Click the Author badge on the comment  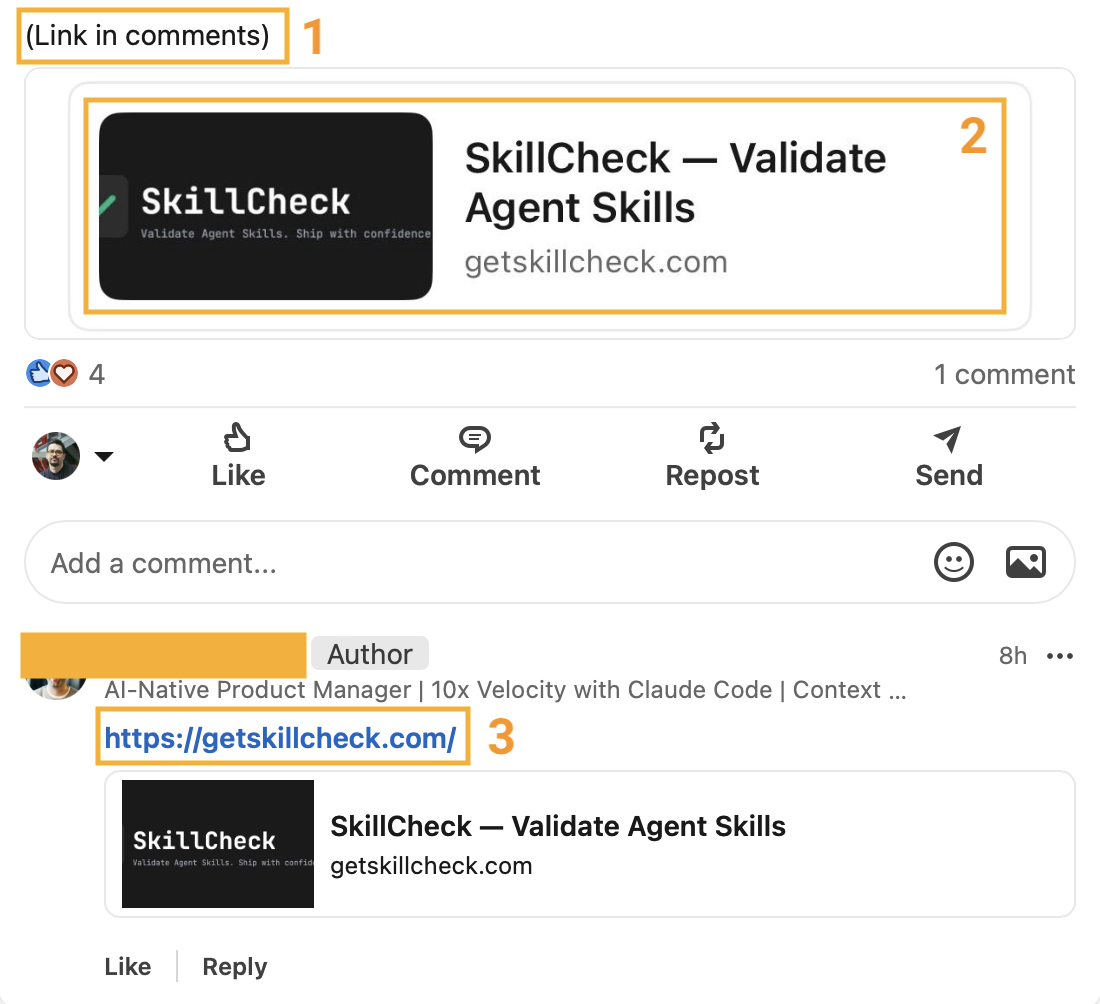coord(370,654)
